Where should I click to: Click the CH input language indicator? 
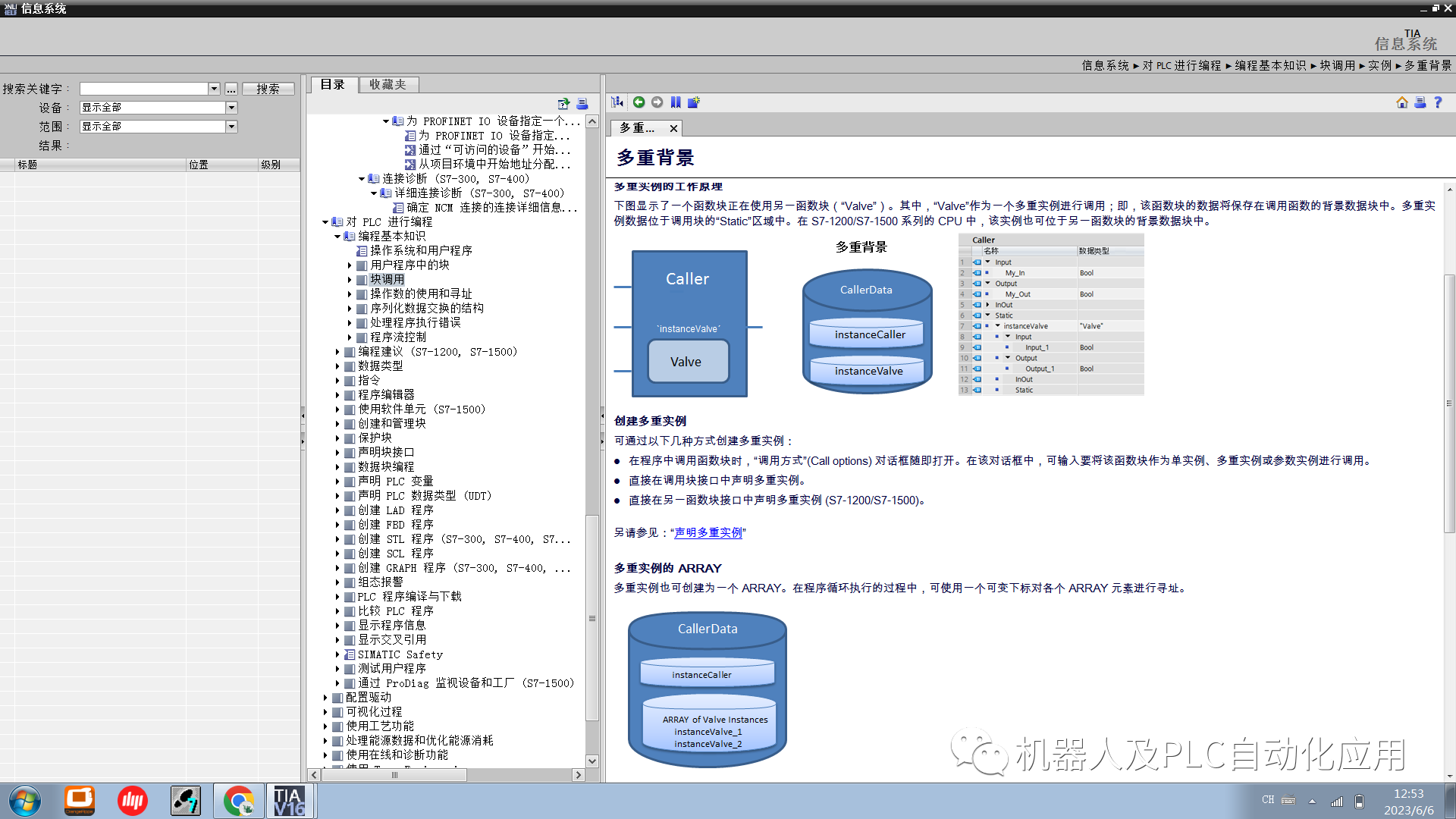point(1268,800)
